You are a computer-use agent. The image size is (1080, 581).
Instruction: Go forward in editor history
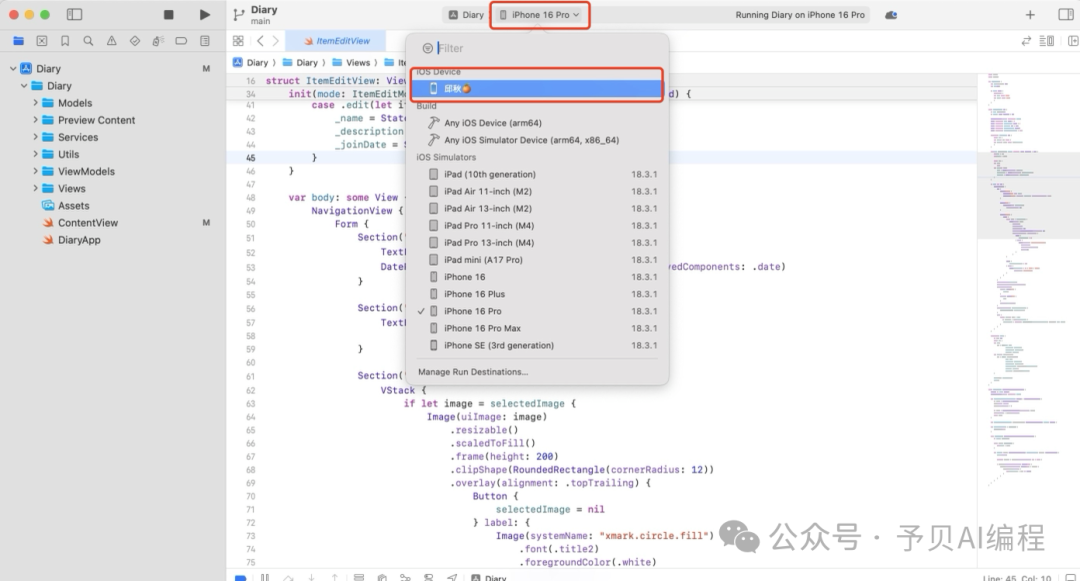pos(276,41)
